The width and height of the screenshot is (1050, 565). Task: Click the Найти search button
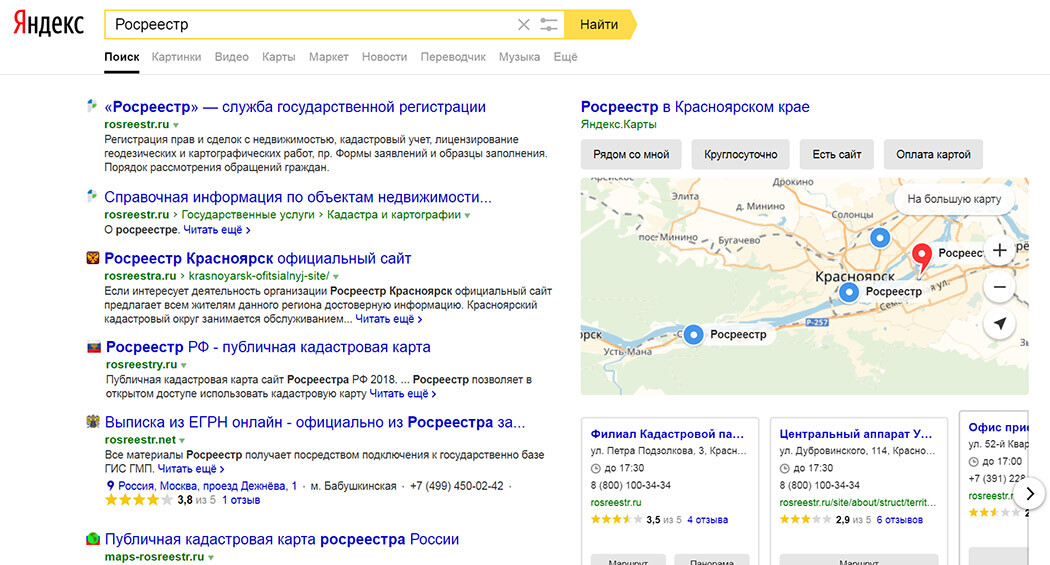pos(599,25)
